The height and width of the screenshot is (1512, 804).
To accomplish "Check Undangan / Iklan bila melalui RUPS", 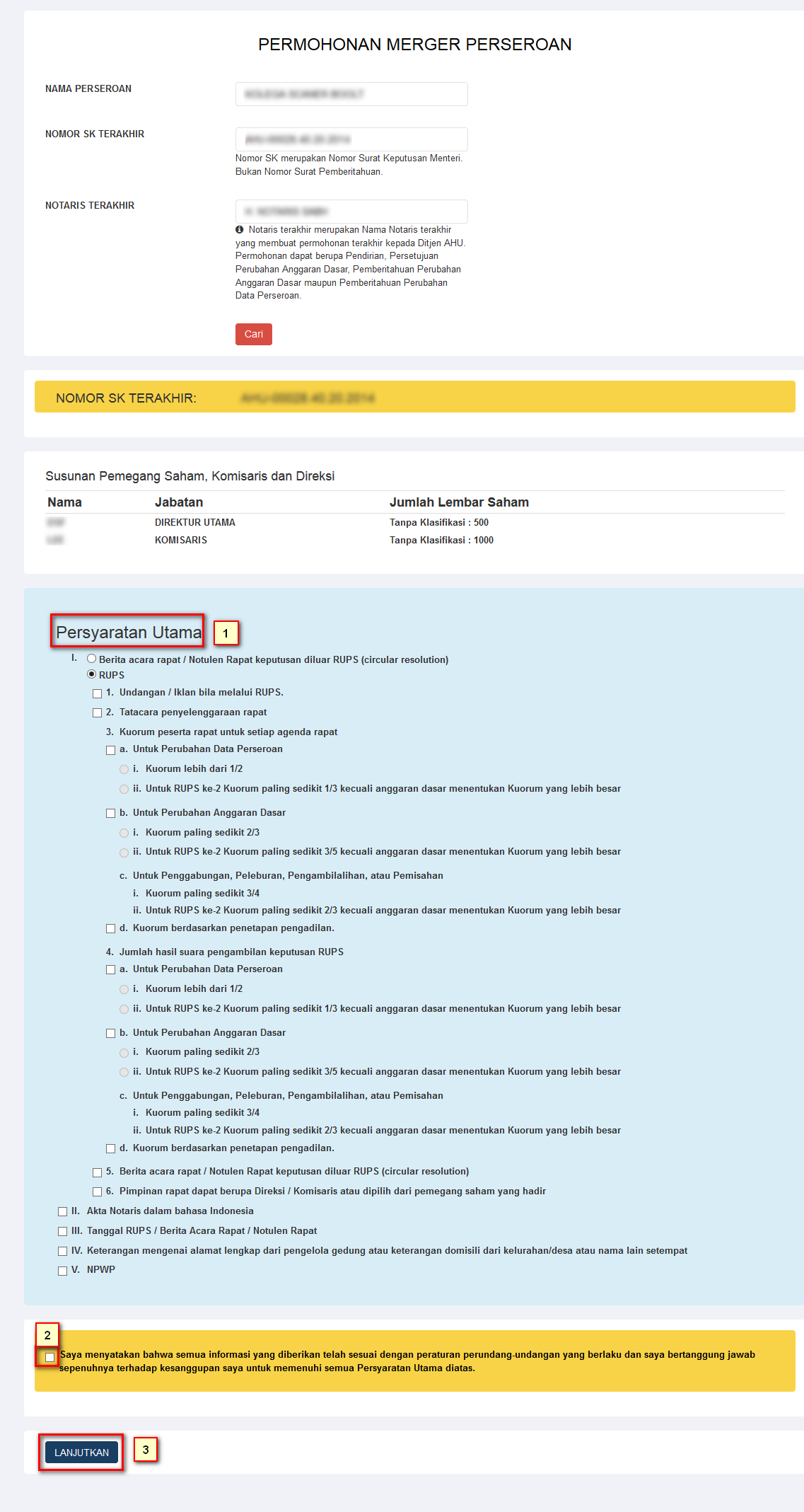I will (98, 693).
